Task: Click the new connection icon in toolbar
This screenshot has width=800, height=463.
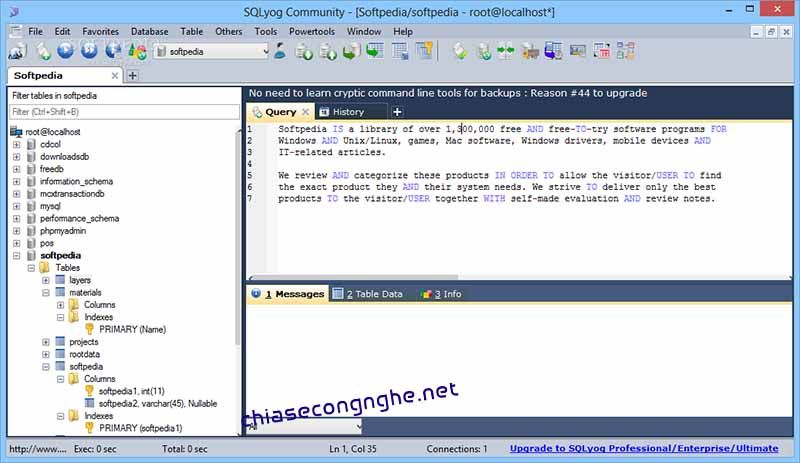Action: point(19,50)
